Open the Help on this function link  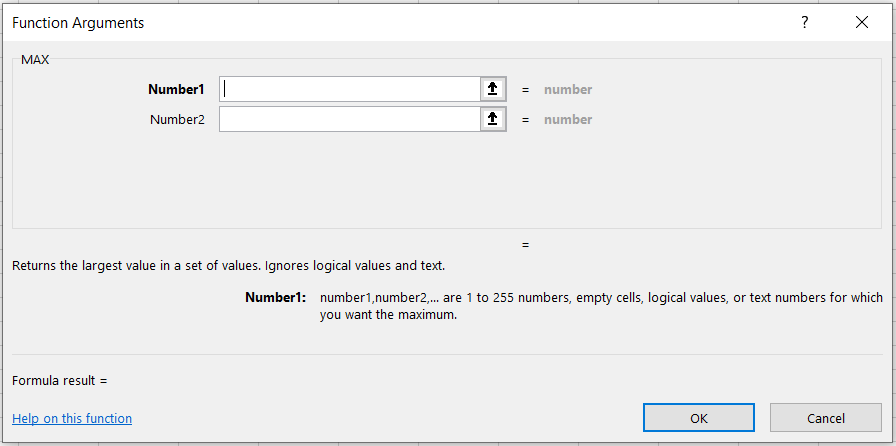click(72, 418)
